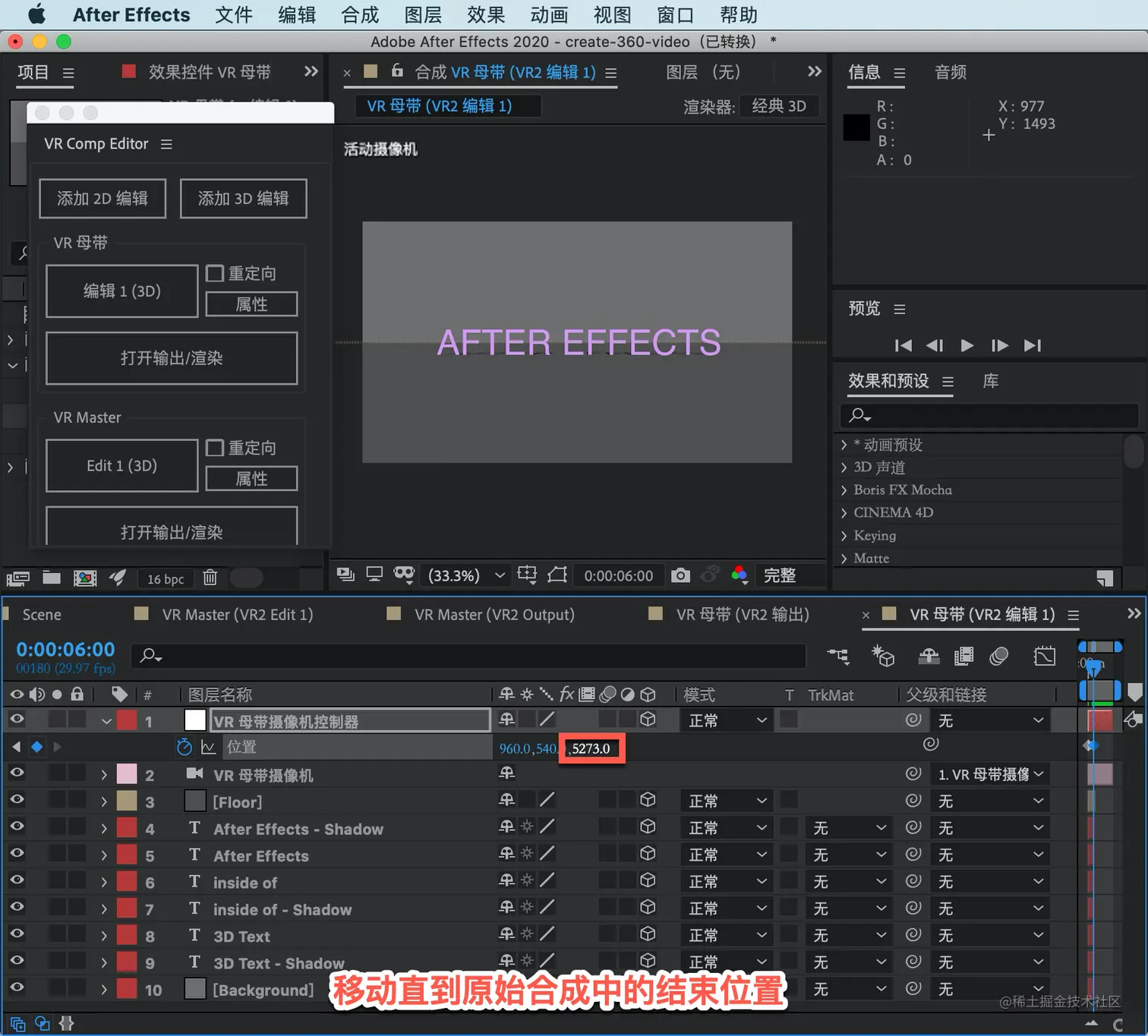Open the magnification 33.3% dropdown
This screenshot has height=1036, width=1148.
click(x=466, y=575)
